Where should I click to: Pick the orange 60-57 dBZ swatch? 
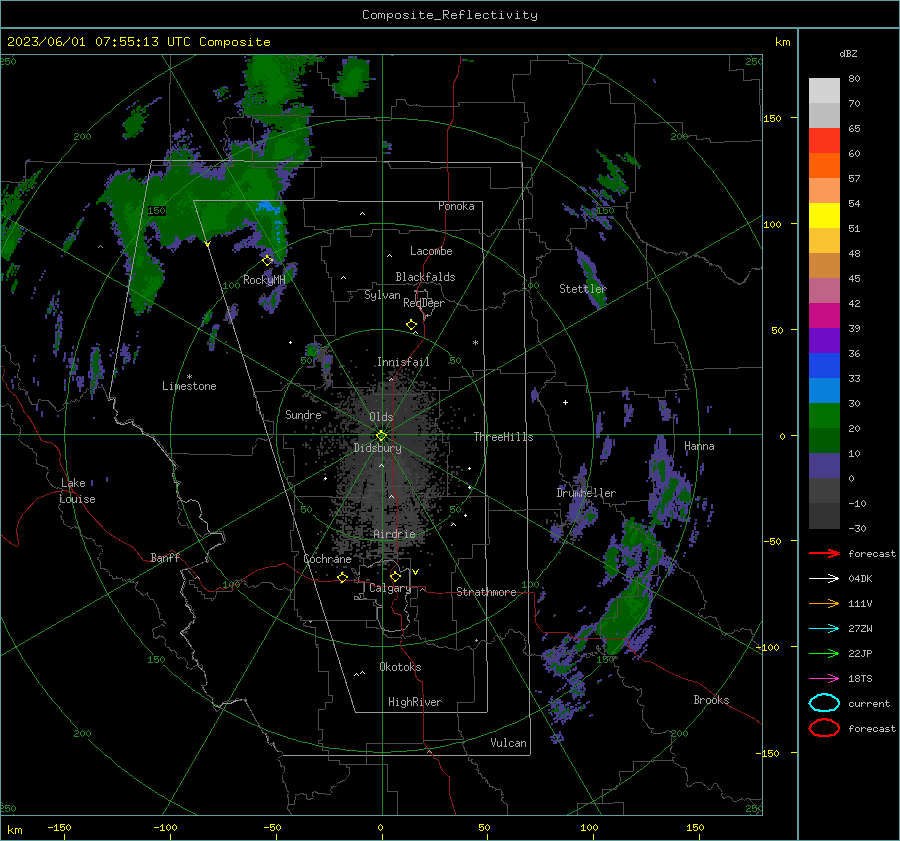click(824, 165)
